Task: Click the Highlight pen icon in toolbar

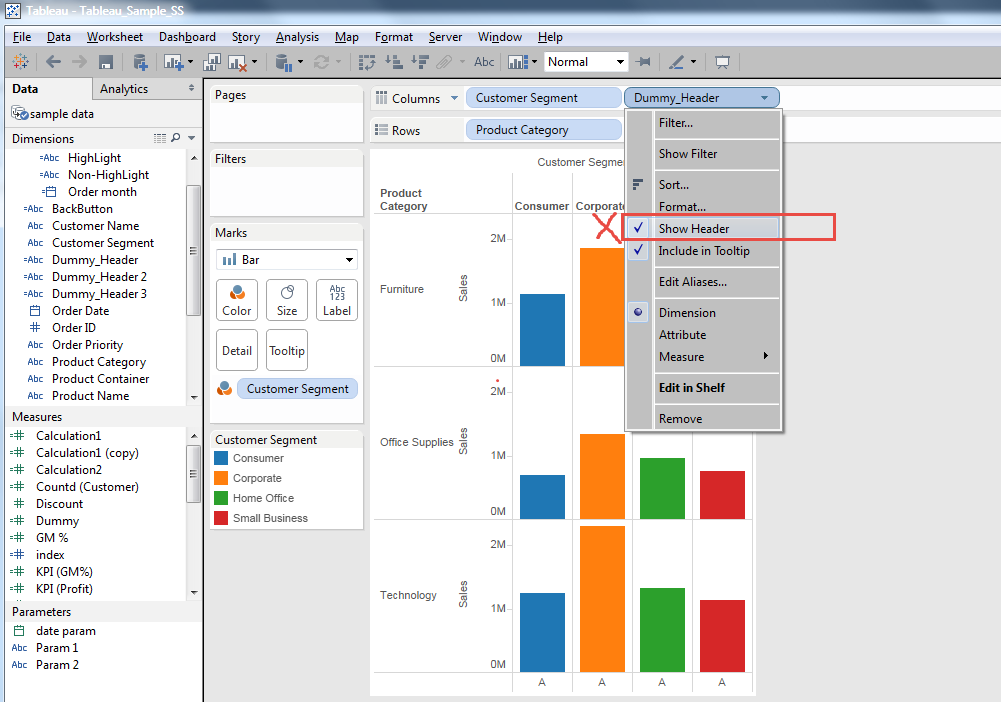Action: point(676,62)
